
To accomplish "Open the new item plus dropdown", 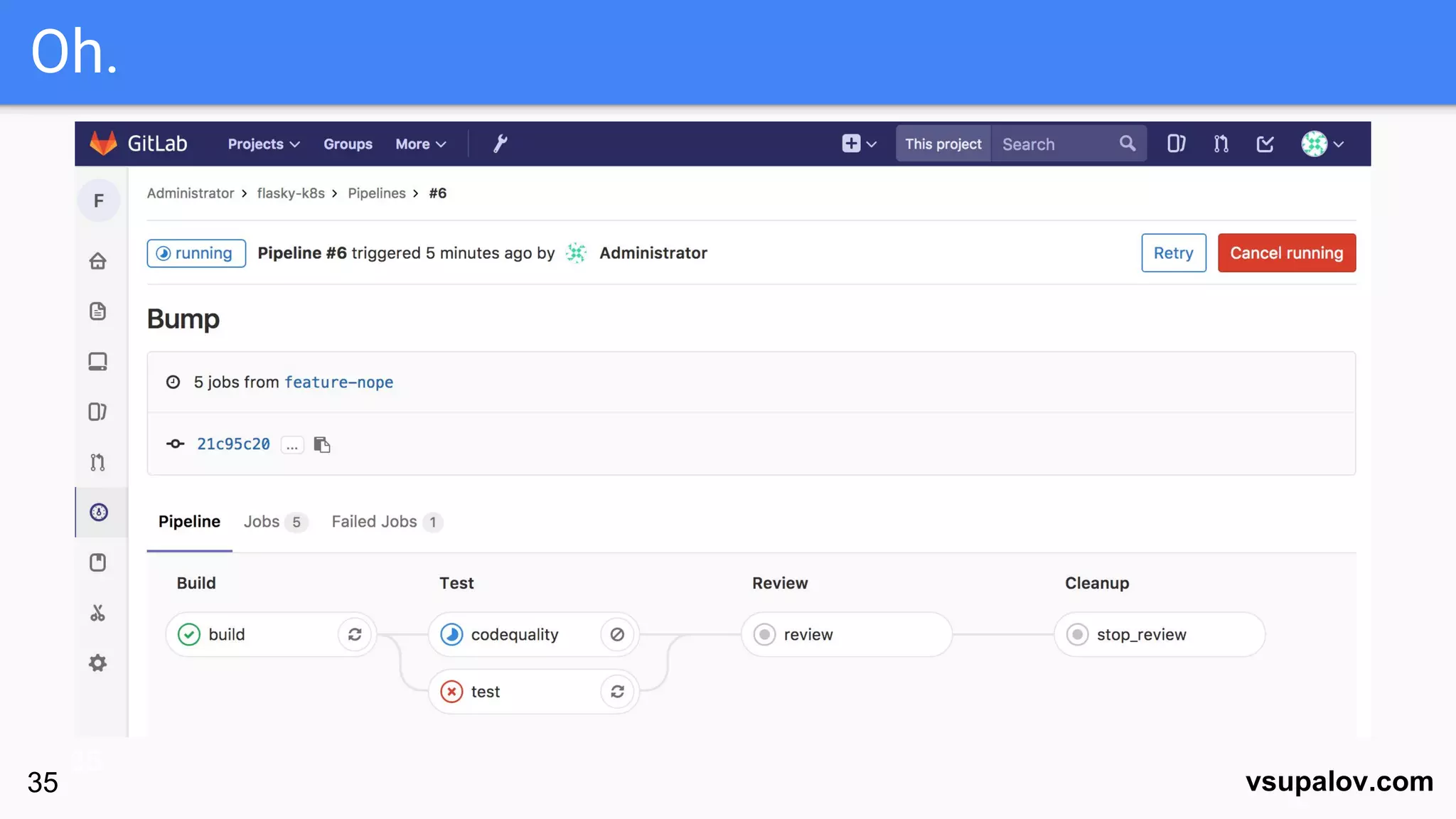I will [858, 144].
